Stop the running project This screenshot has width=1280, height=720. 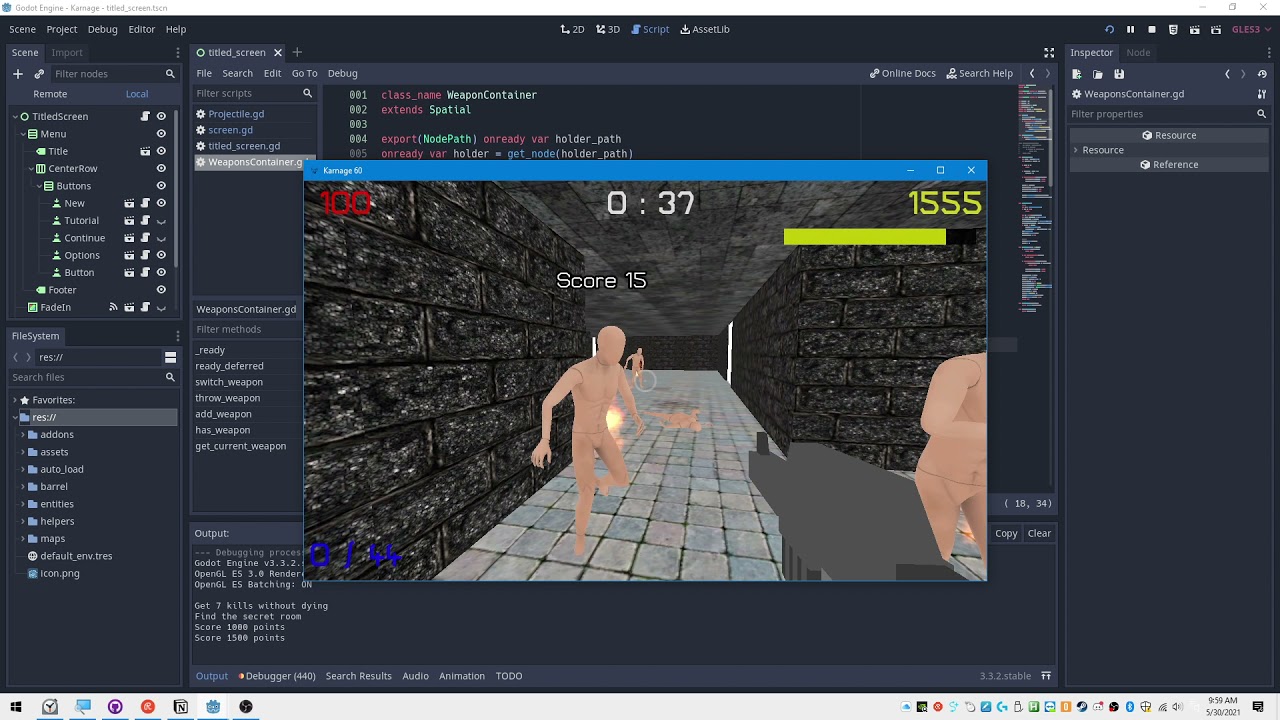tap(1152, 29)
